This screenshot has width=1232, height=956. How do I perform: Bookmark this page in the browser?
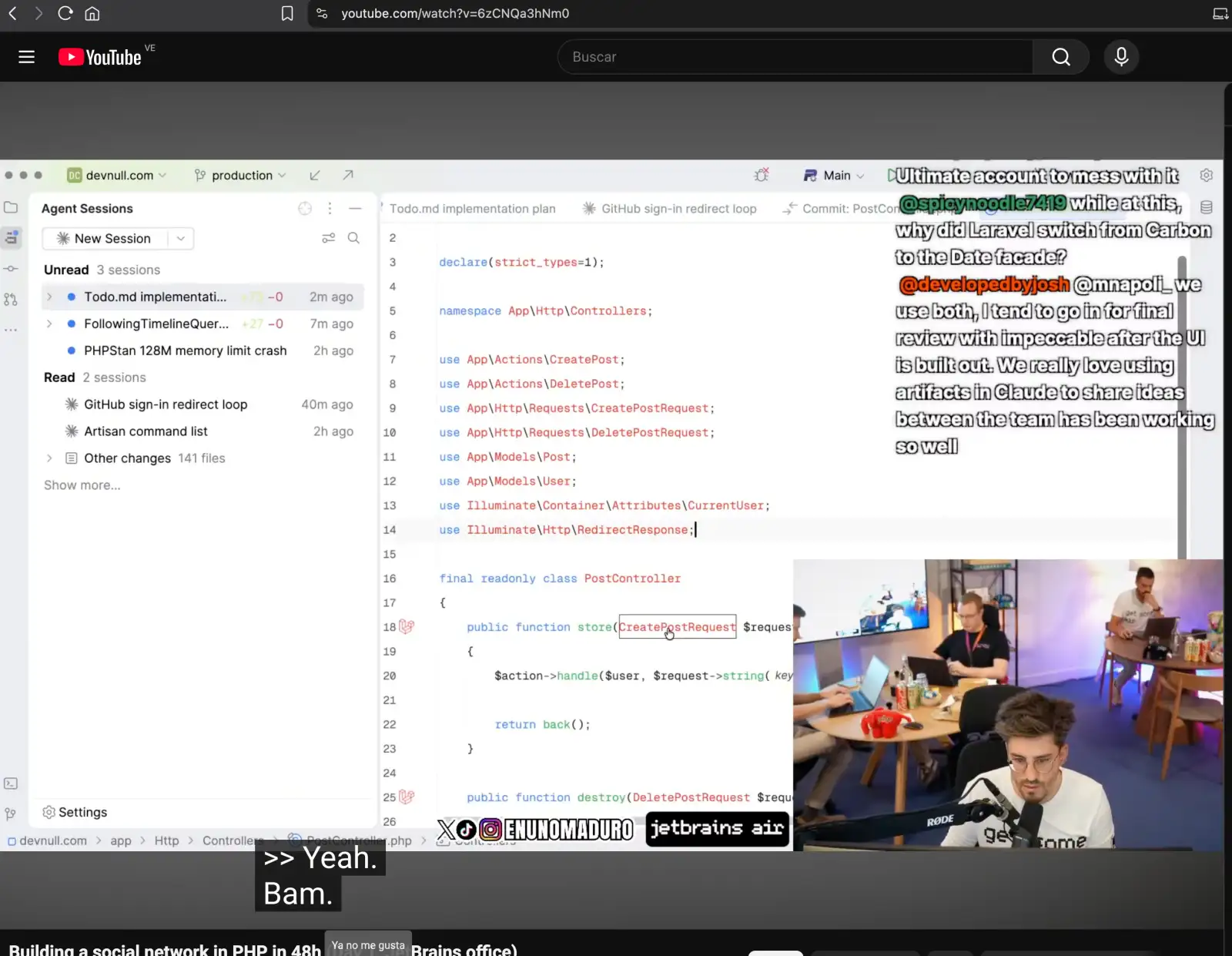click(287, 13)
